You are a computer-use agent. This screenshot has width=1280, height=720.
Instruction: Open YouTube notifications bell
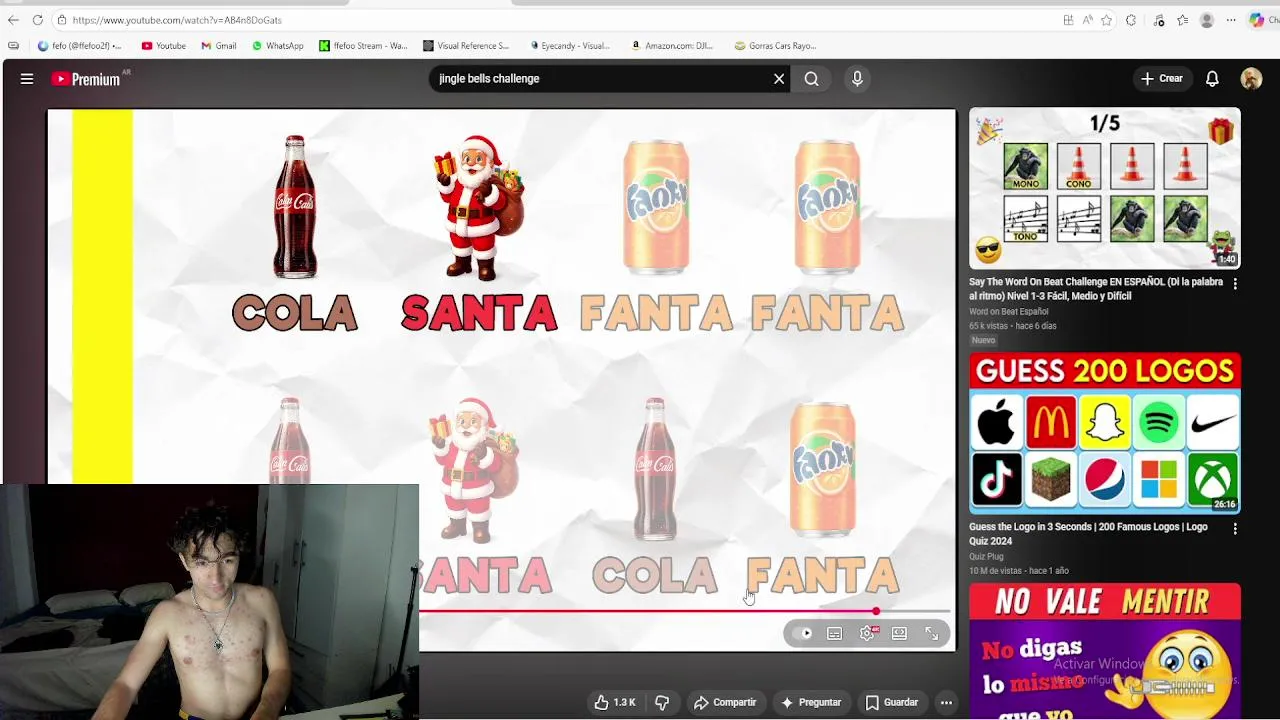coord(1212,79)
